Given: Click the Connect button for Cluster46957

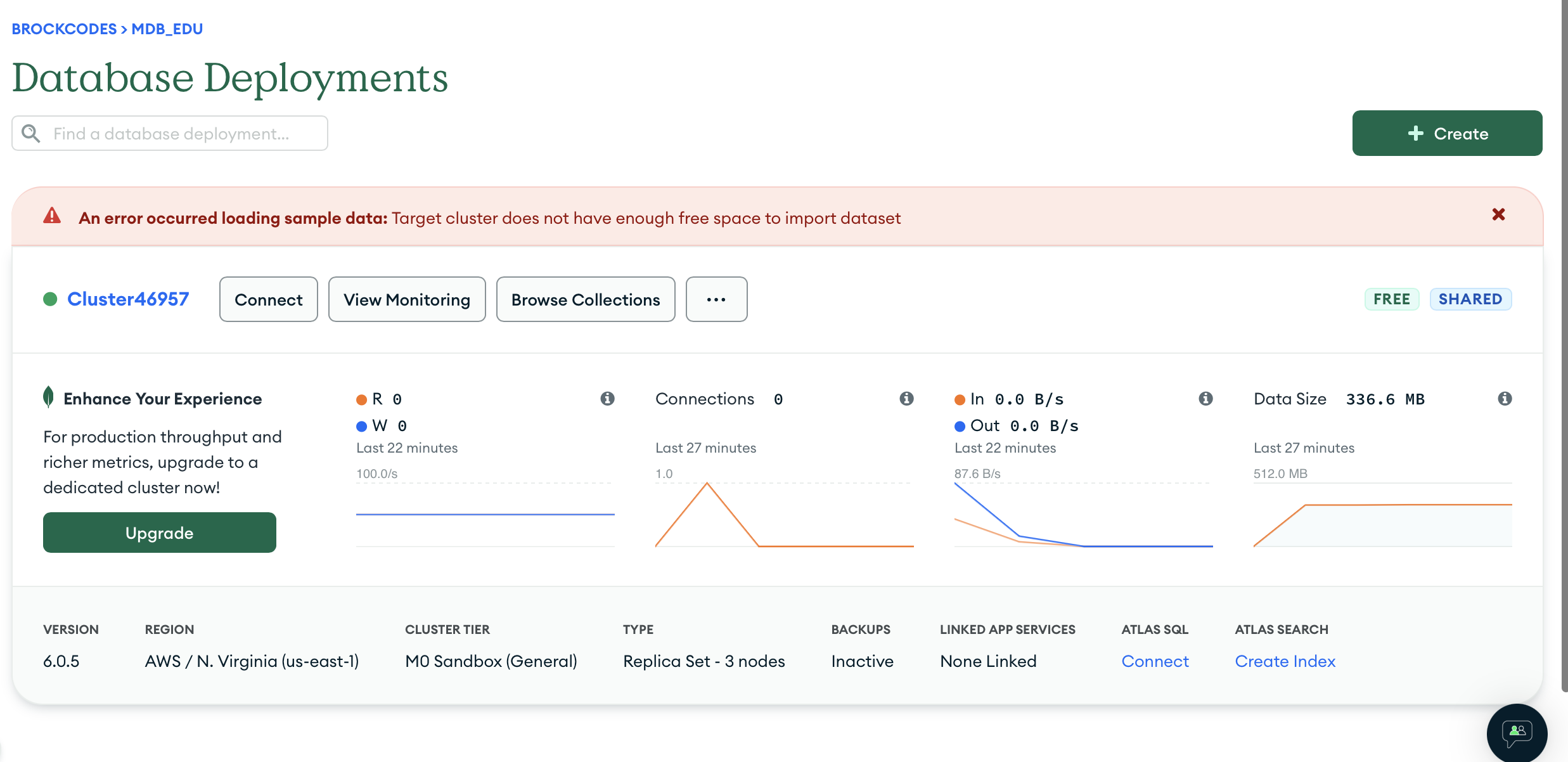Looking at the screenshot, I should 268,299.
